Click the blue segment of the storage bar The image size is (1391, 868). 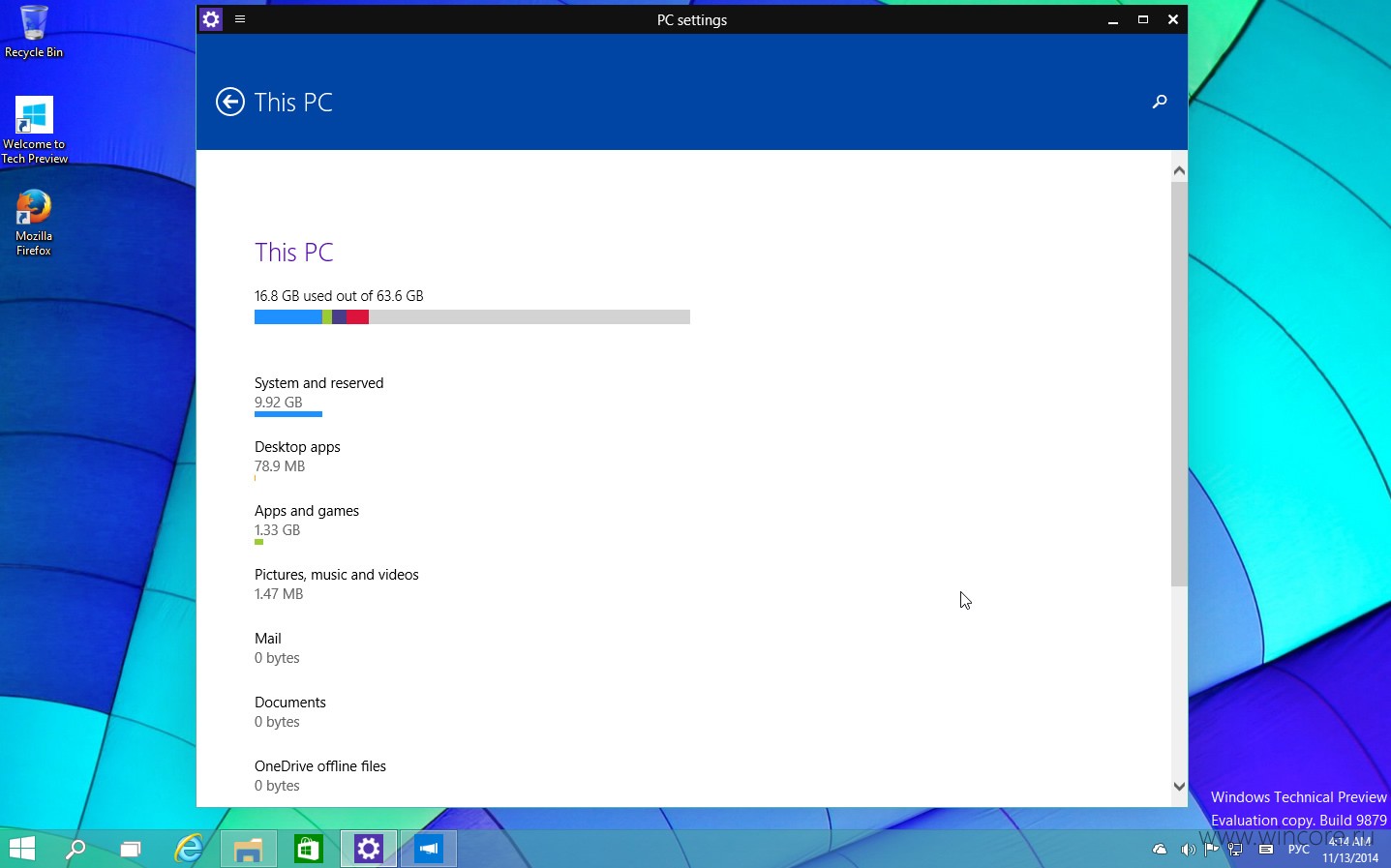(x=287, y=317)
